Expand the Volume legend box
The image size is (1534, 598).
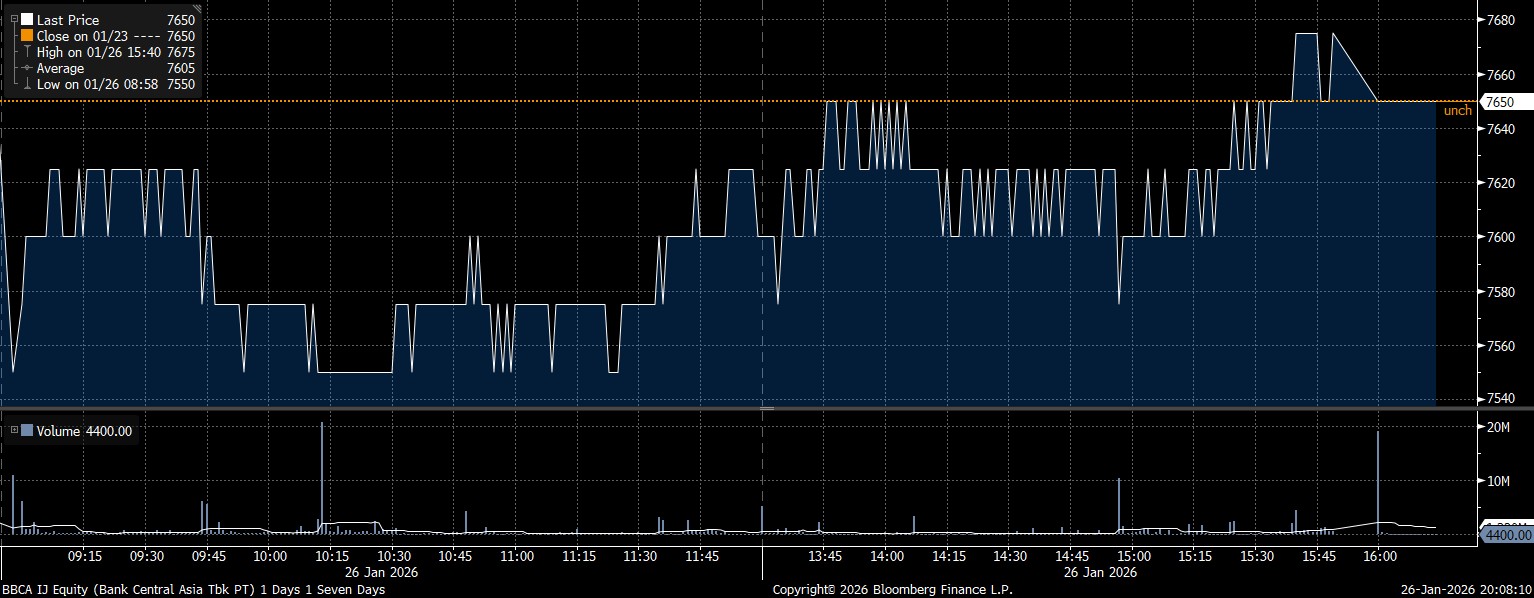pyautogui.click(x=13, y=431)
